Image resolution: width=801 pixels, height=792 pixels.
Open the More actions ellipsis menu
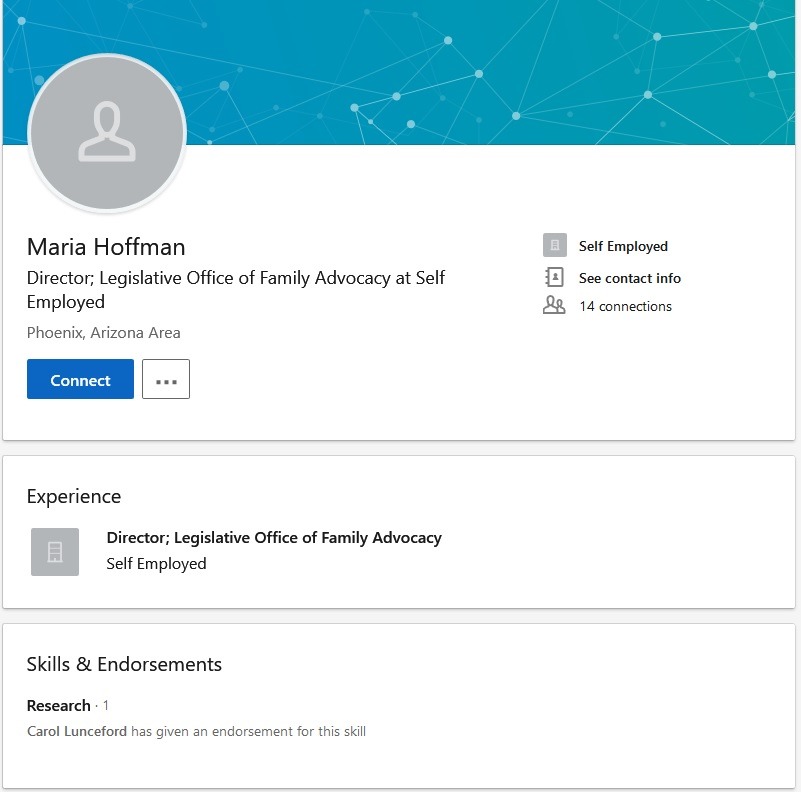point(166,379)
